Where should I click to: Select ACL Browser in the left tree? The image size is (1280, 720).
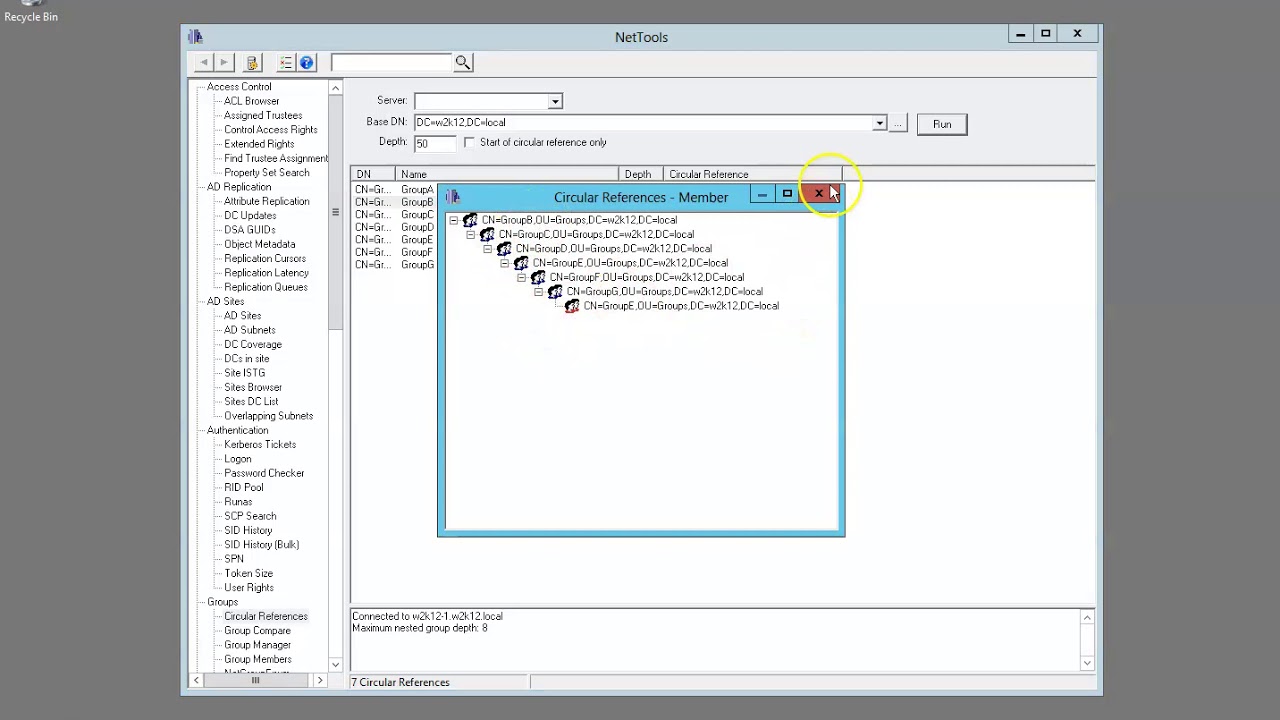pyautogui.click(x=251, y=101)
